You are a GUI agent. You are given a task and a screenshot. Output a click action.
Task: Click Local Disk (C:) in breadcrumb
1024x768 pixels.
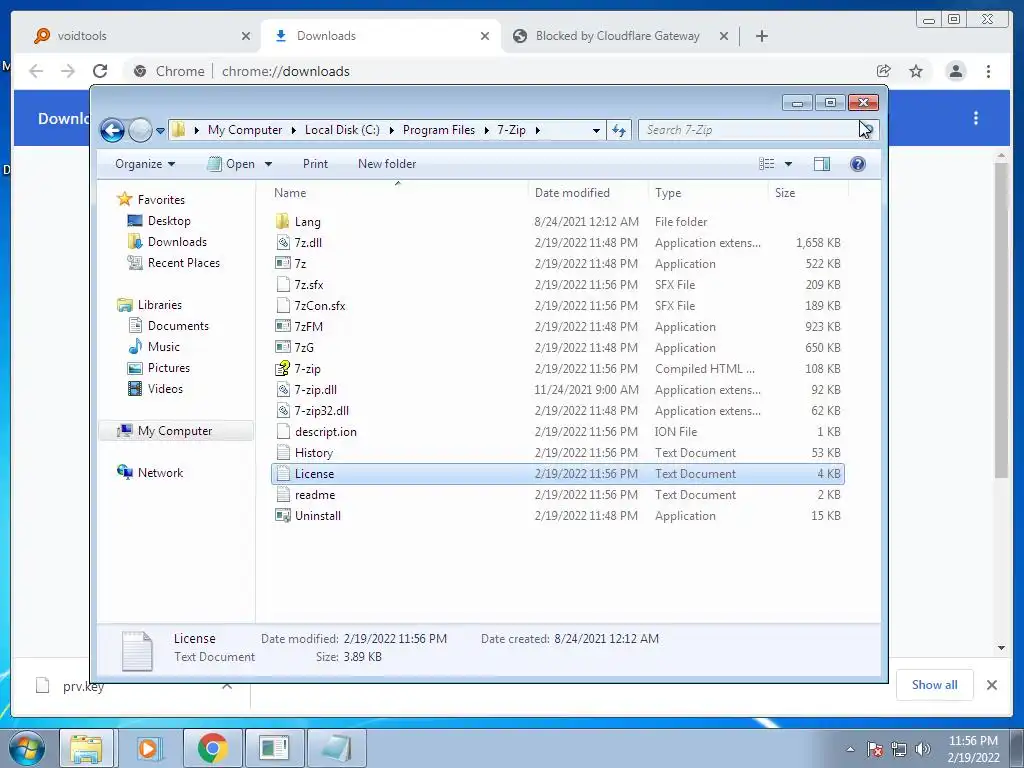342,130
